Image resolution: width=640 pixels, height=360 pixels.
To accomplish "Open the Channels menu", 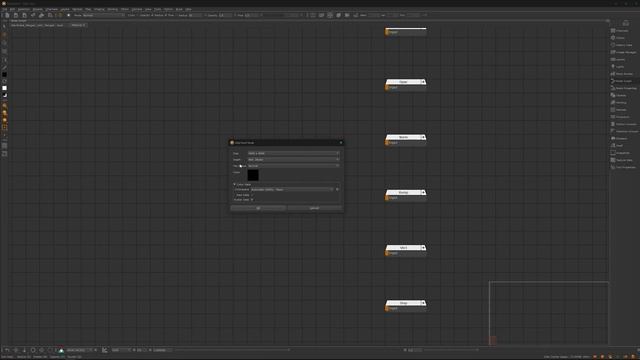I will point(52,9).
